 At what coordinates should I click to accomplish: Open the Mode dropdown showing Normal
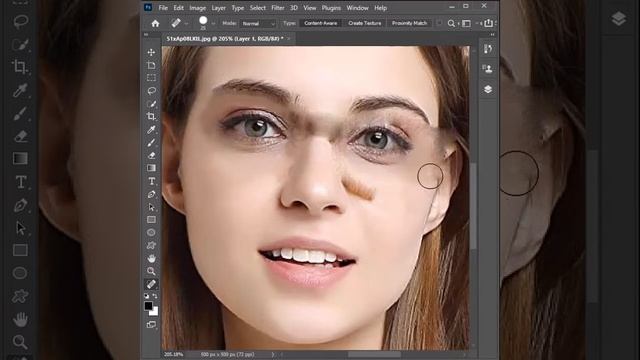pyautogui.click(x=258, y=24)
